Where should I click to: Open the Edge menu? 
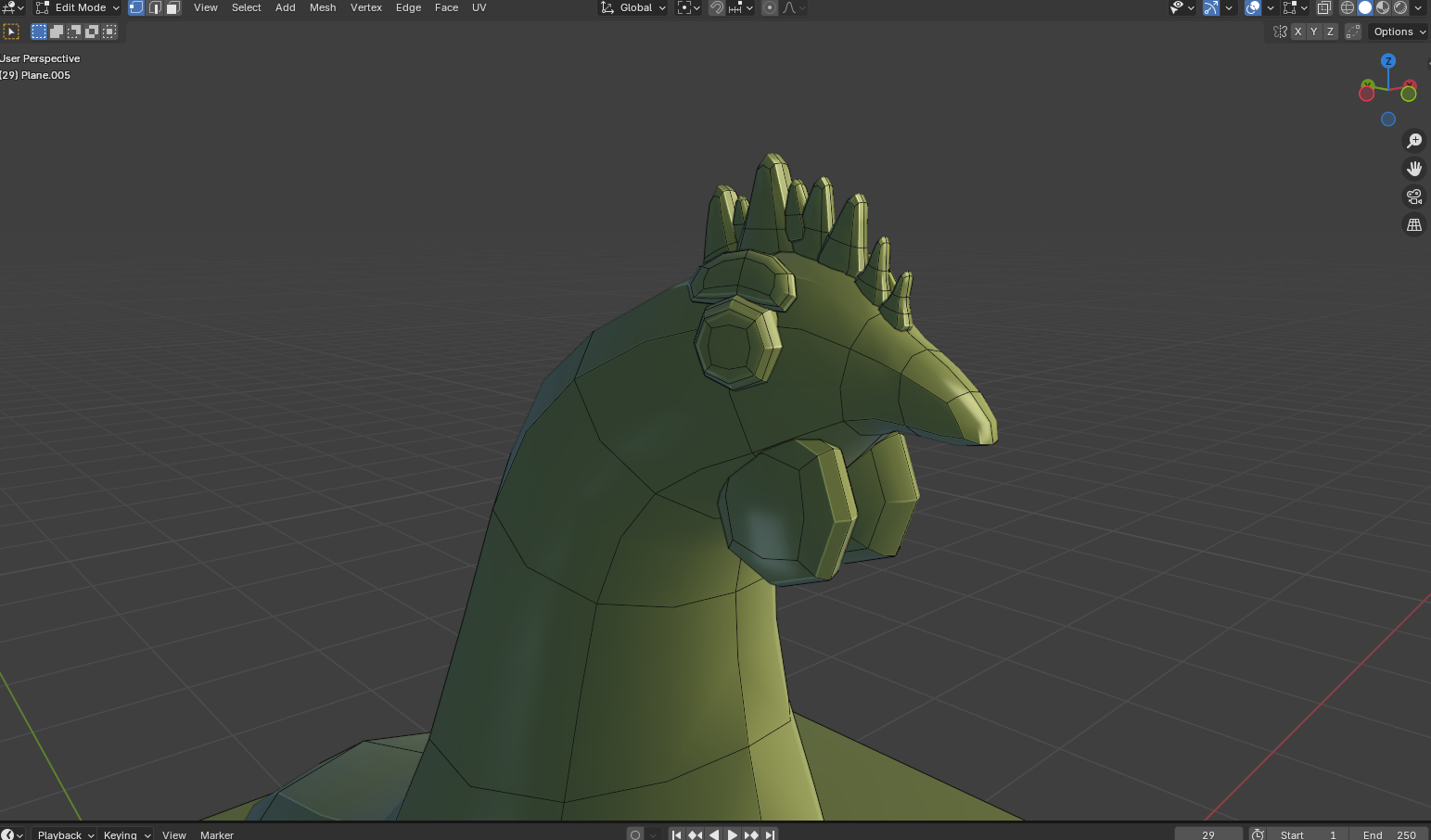click(x=408, y=7)
